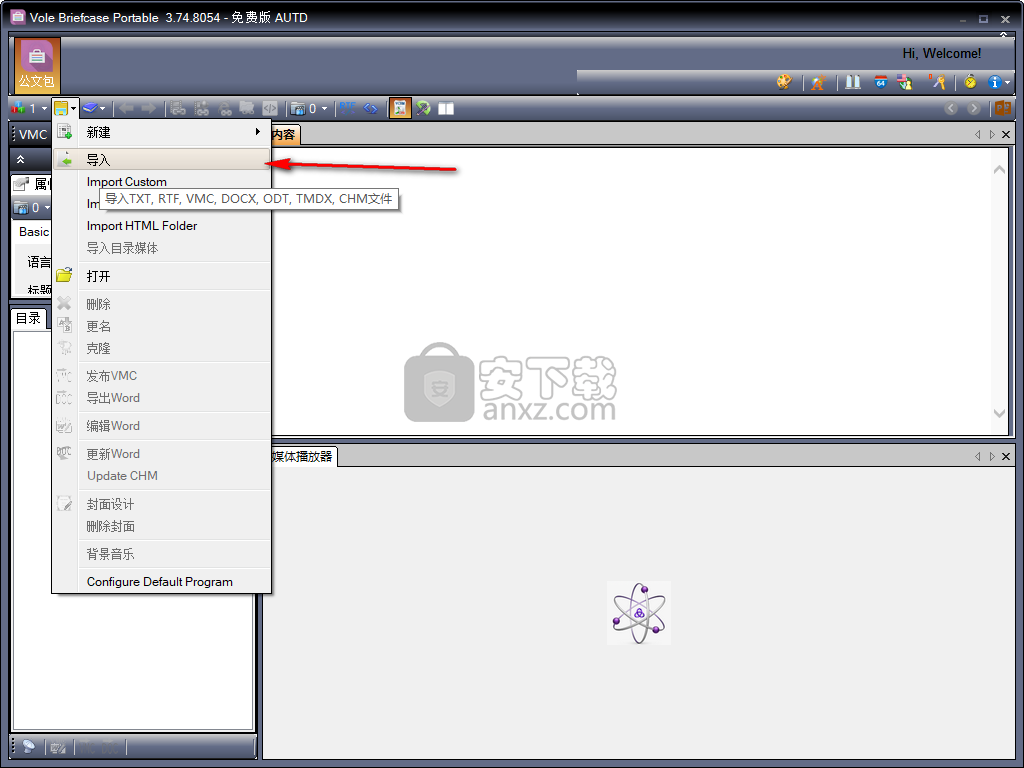Open the 新建 submenu
The width and height of the screenshot is (1024, 768).
(x=161, y=133)
